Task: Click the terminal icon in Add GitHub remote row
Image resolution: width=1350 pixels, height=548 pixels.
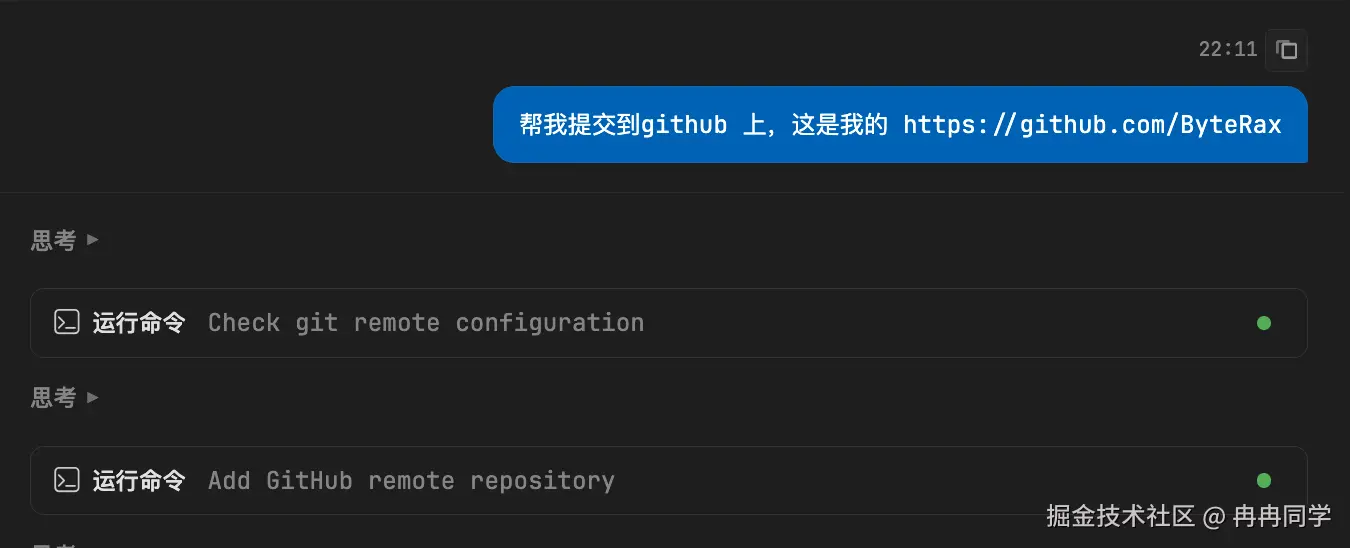Action: [67, 480]
